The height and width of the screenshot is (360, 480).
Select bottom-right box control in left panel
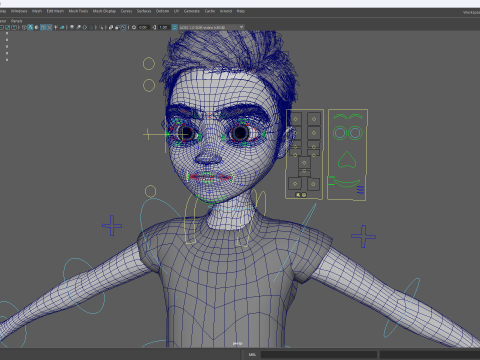313,183
